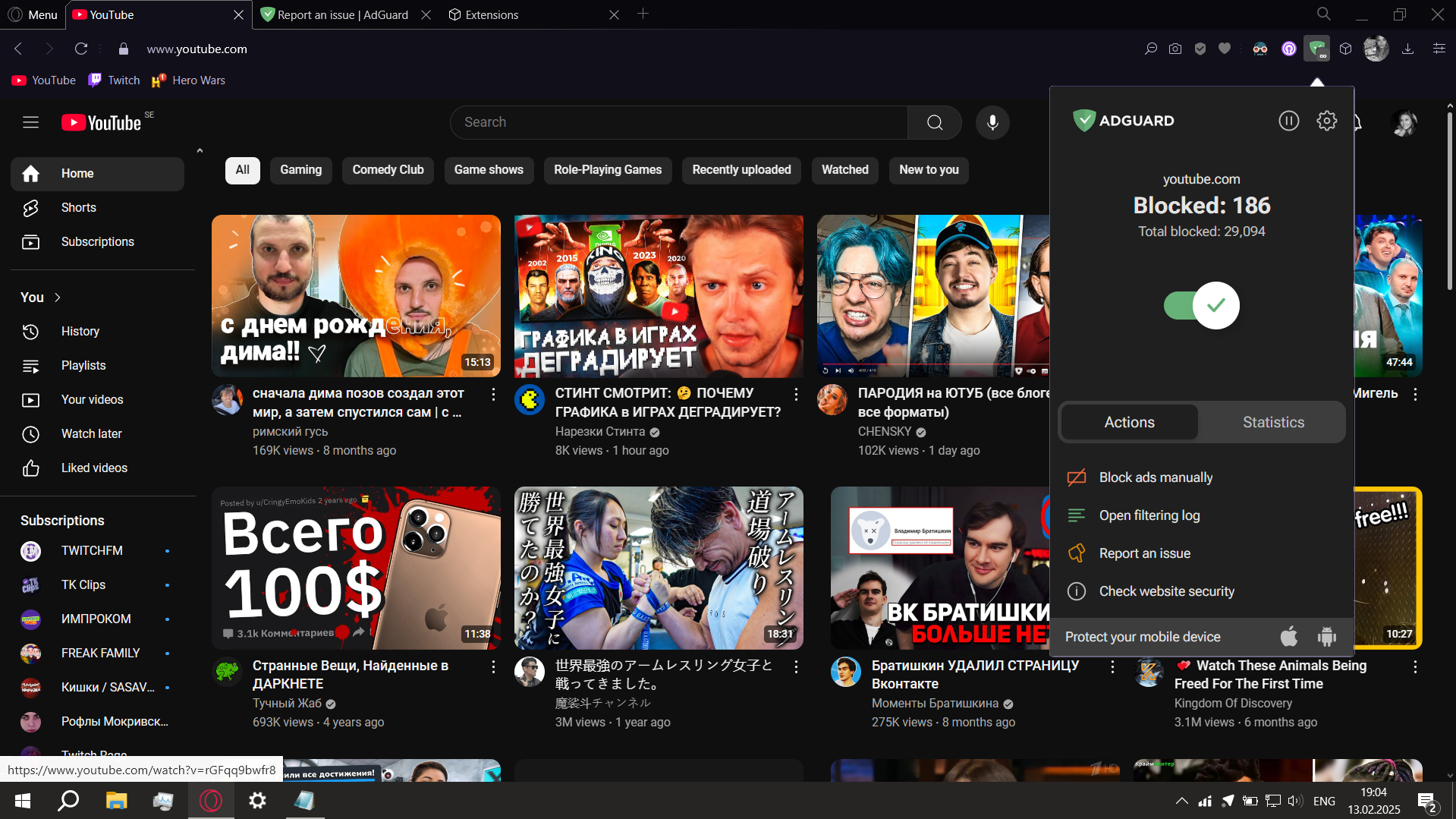The image size is (1456, 819).
Task: Go to Home in sidebar
Action: coord(97,174)
